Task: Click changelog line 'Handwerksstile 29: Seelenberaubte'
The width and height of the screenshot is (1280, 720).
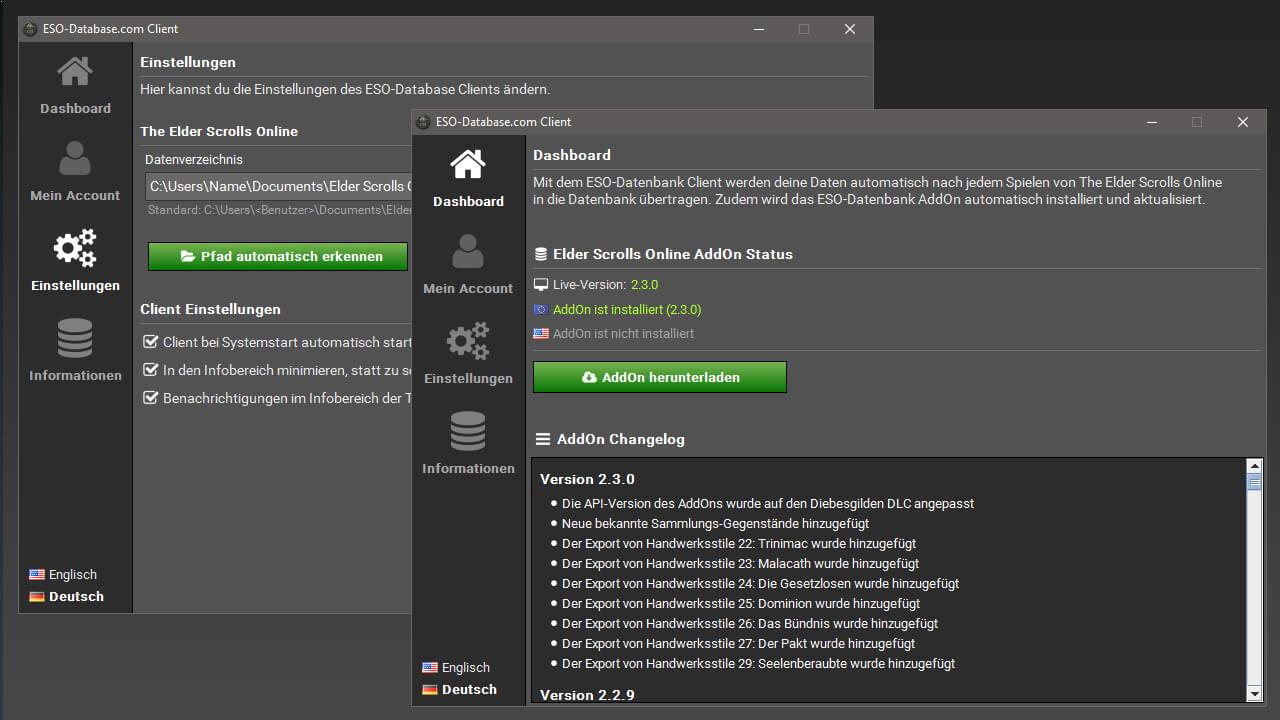Action: pyautogui.click(x=758, y=664)
